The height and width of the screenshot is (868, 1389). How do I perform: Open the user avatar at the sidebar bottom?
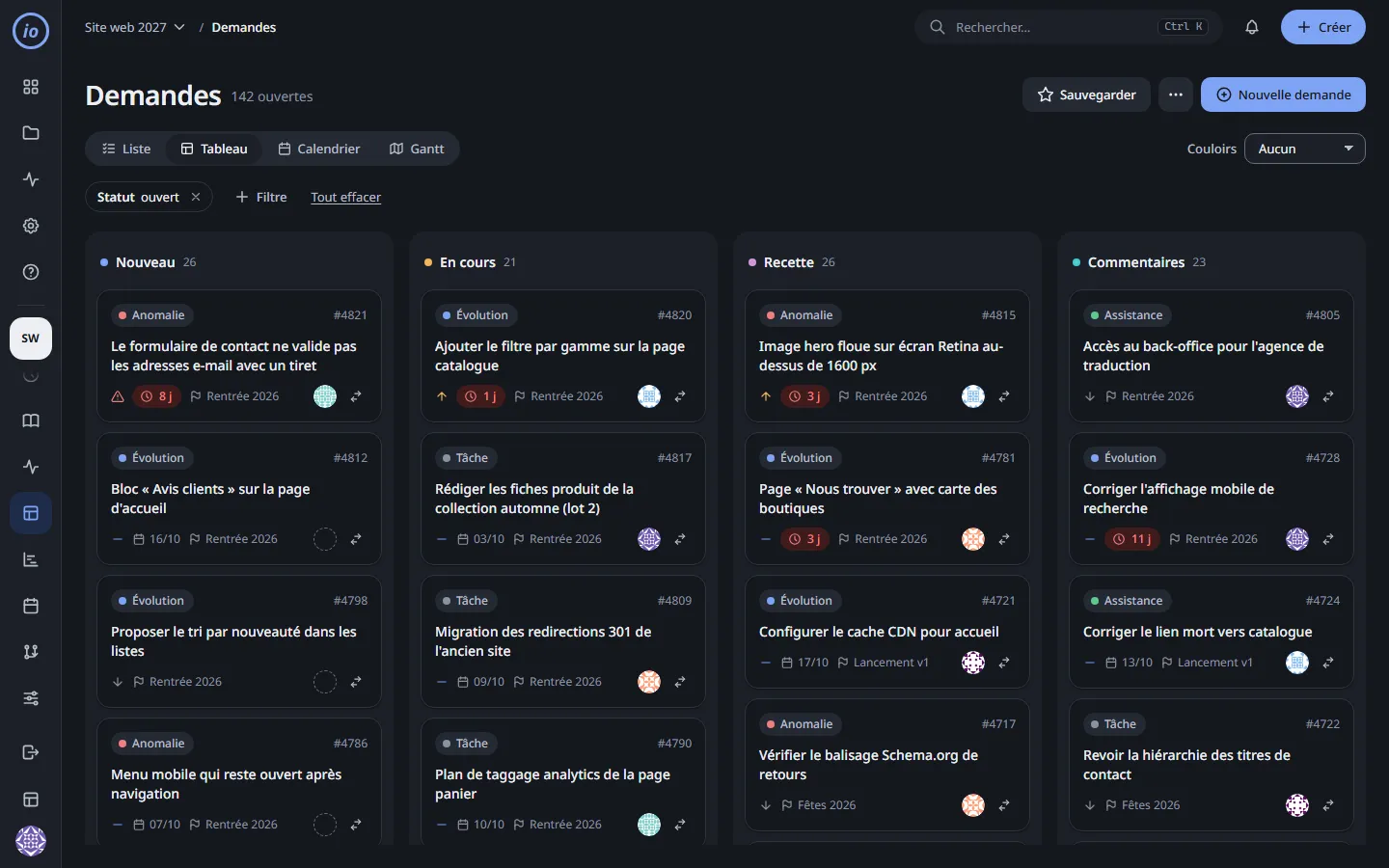[x=31, y=841]
